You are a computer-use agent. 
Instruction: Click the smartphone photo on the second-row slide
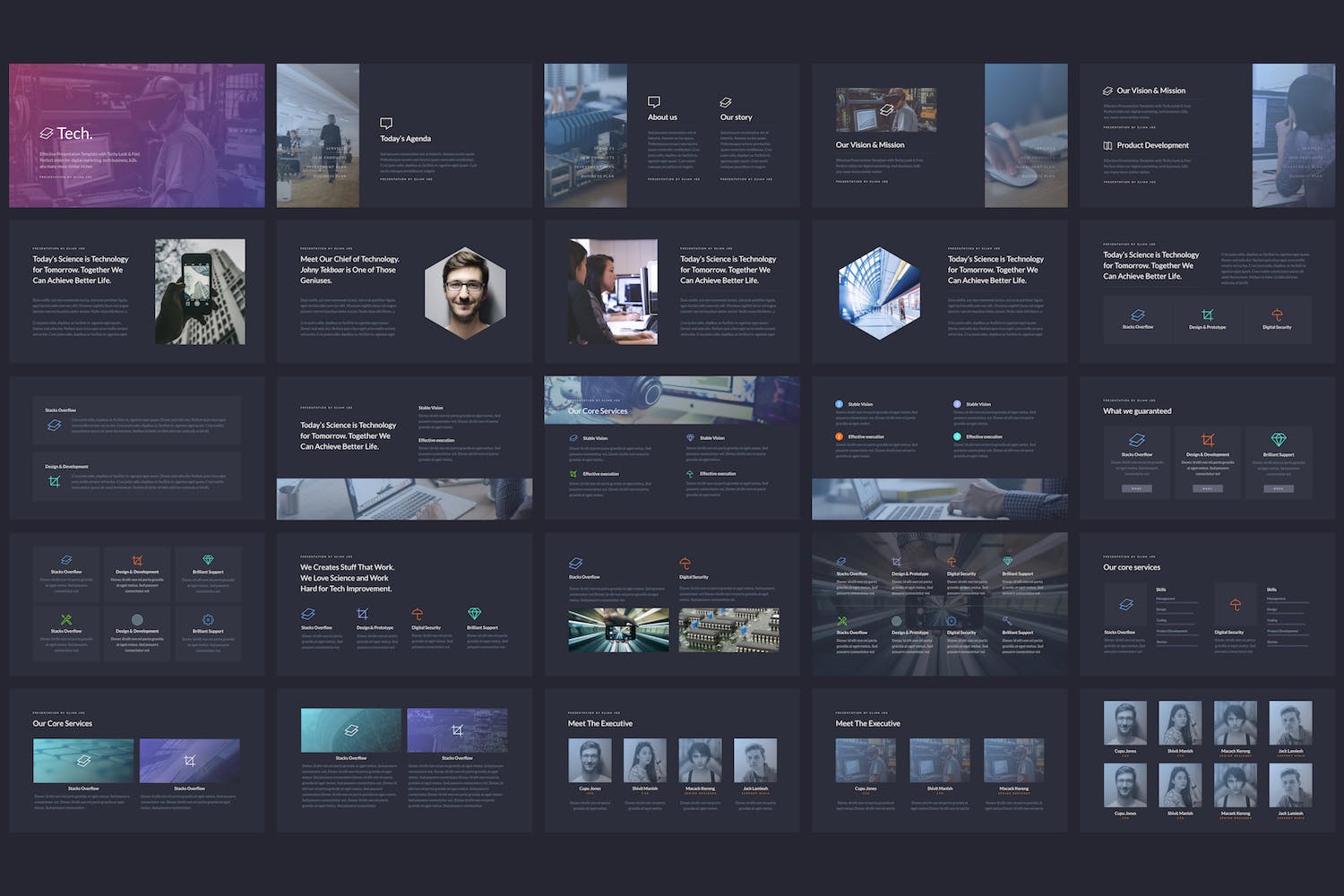[x=200, y=292]
